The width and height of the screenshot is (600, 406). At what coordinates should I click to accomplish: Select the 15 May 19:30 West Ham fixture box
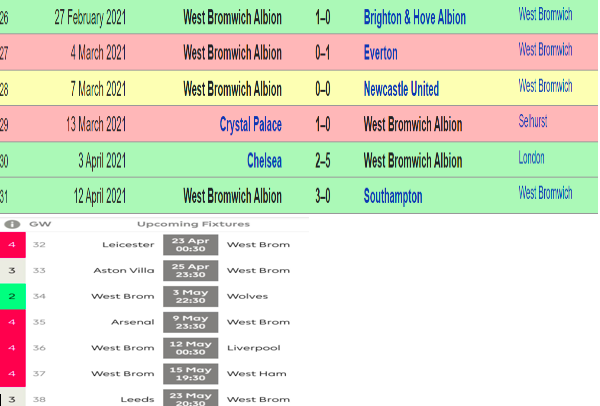(x=191, y=374)
